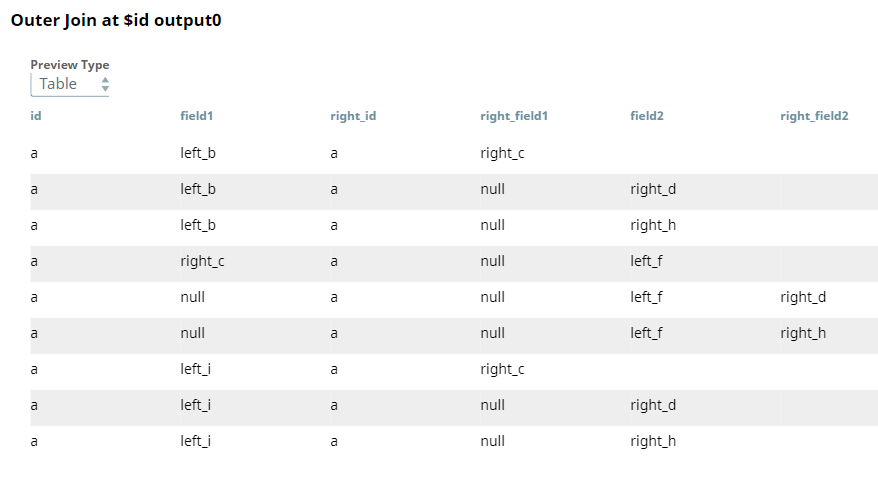Select the 'field1' column header
Viewport: 878px width, 483px height.
(197, 116)
